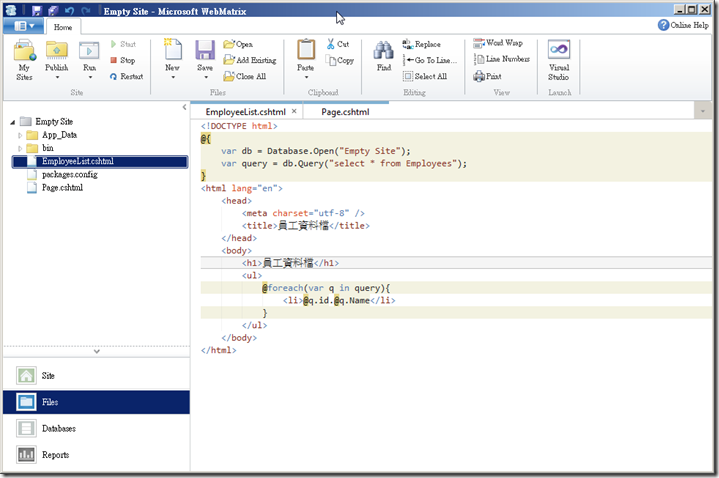Toggle Line Numbers display
The width and height of the screenshot is (719, 478).
point(502,59)
